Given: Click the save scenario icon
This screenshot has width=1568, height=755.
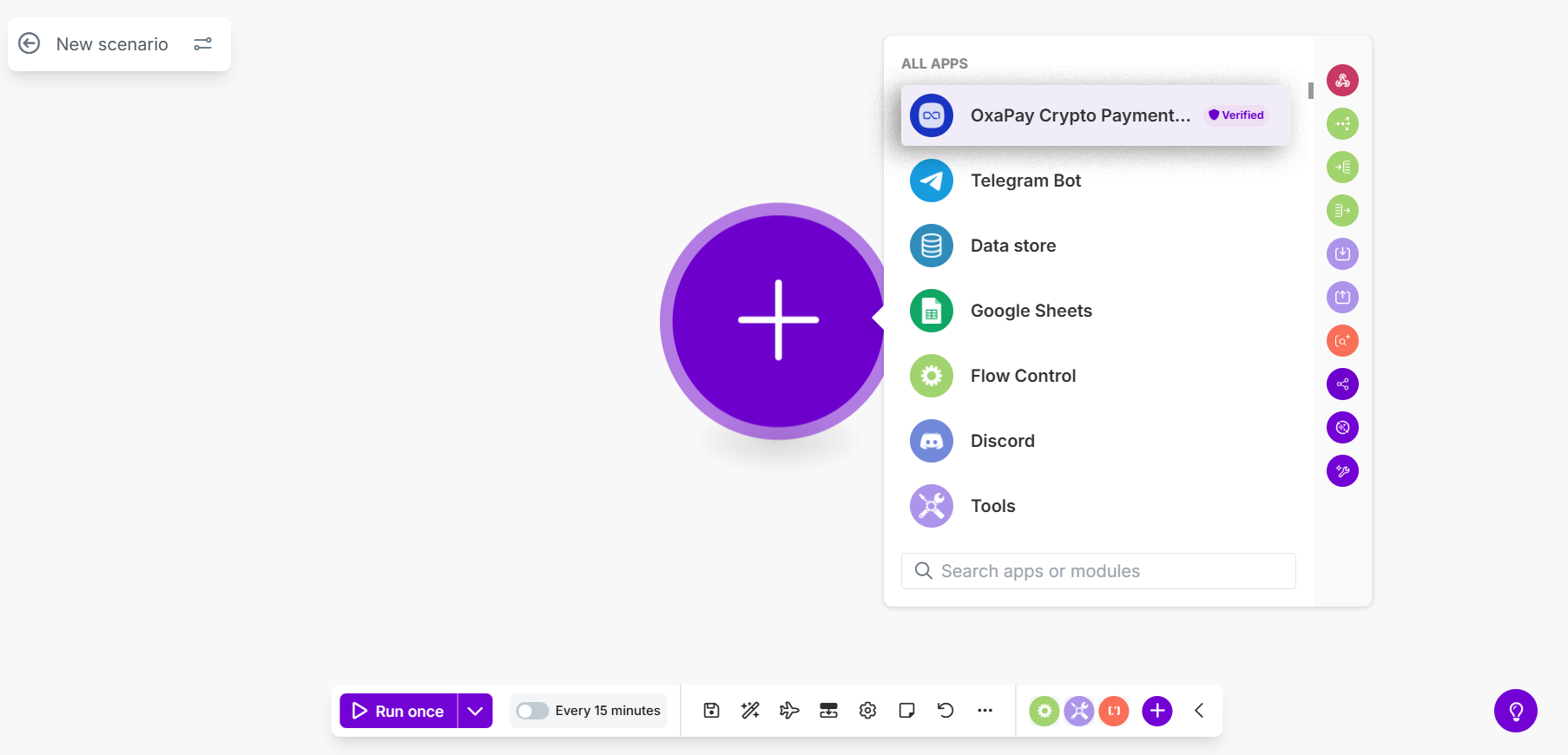Looking at the screenshot, I should click(711, 711).
